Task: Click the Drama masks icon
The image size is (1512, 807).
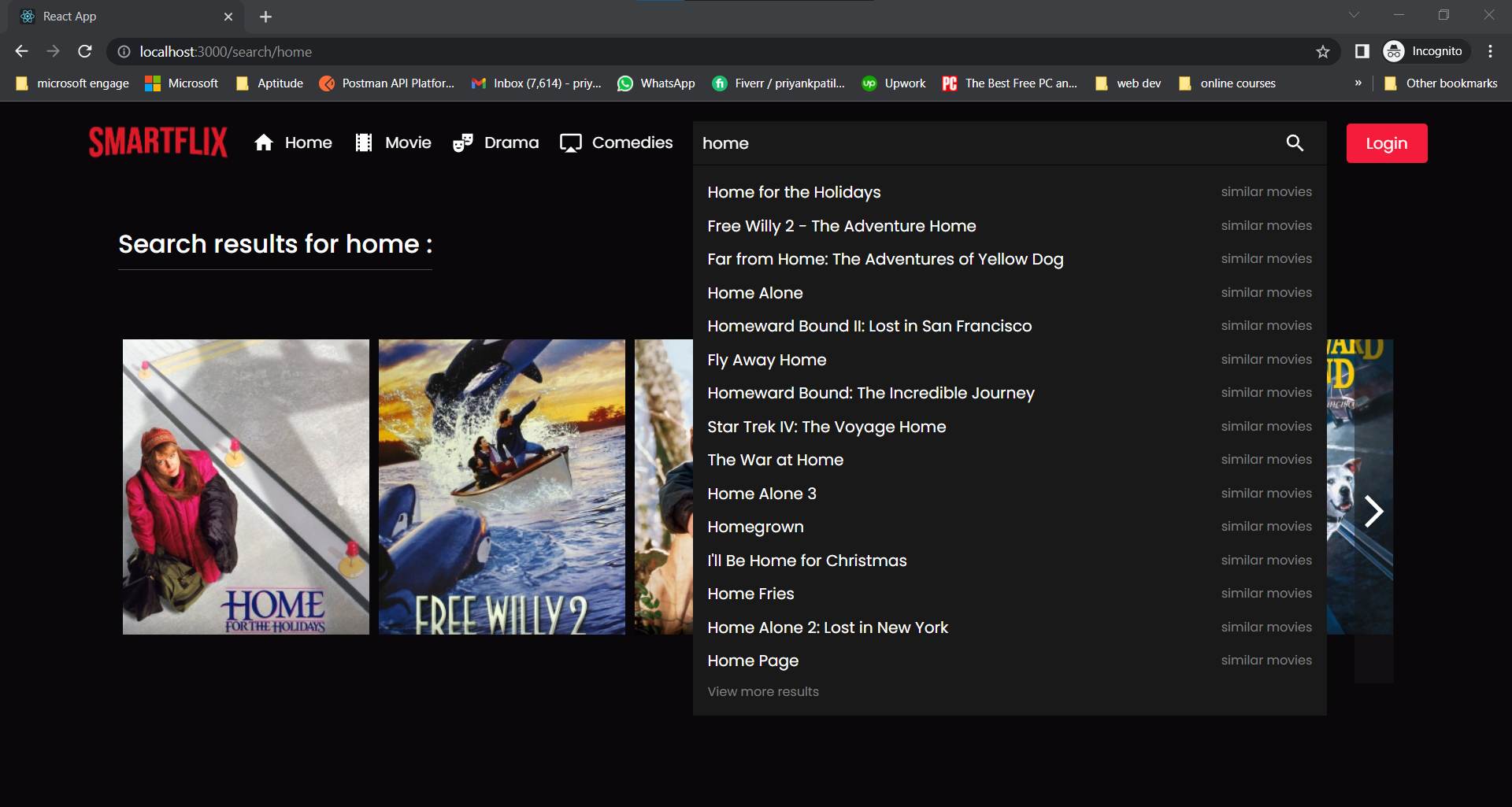Action: pyautogui.click(x=463, y=143)
